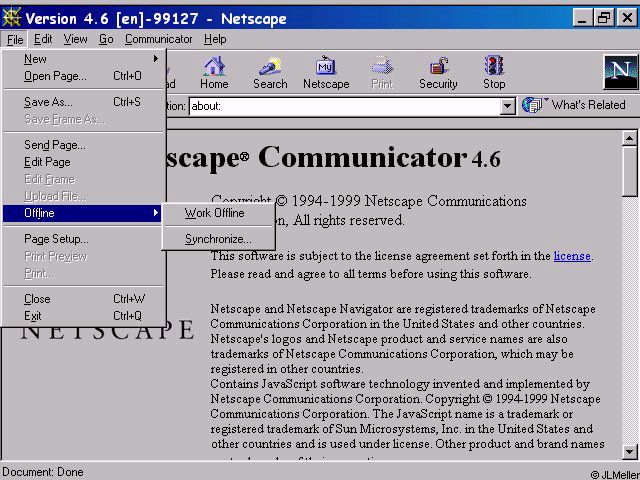Viewport: 640px width, 480px height.
Task: Open the Help menu
Action: pyautogui.click(x=215, y=39)
